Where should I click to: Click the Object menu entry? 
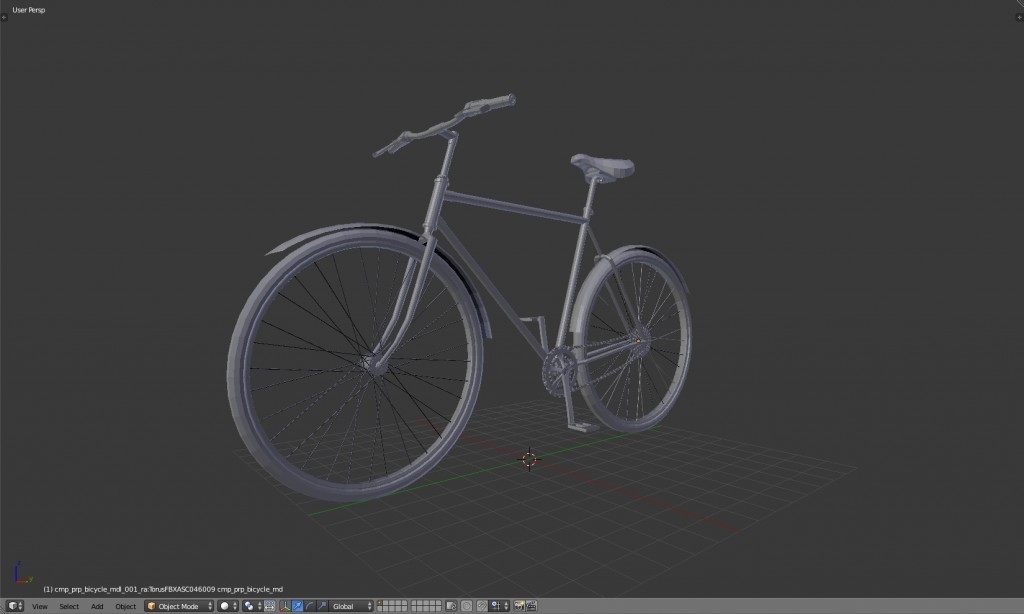(x=127, y=606)
